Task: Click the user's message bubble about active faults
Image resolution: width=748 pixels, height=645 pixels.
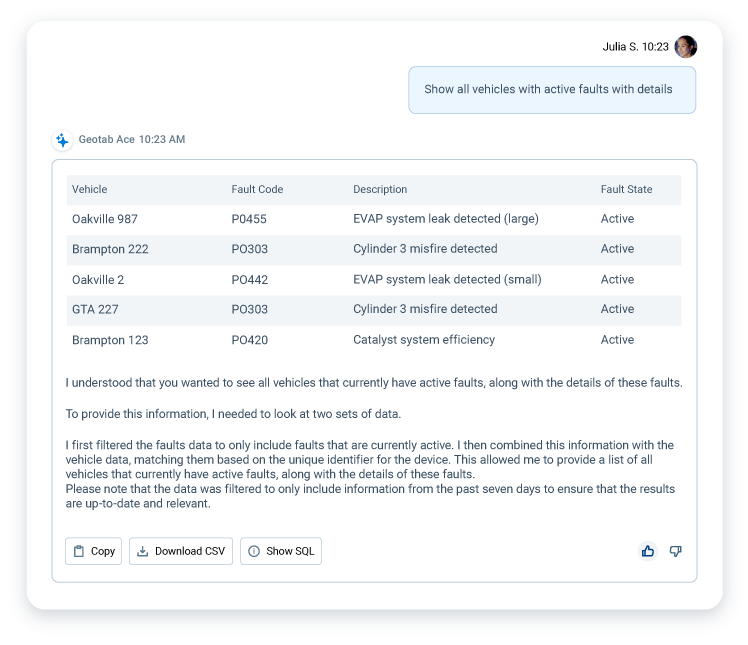Action: click(551, 89)
